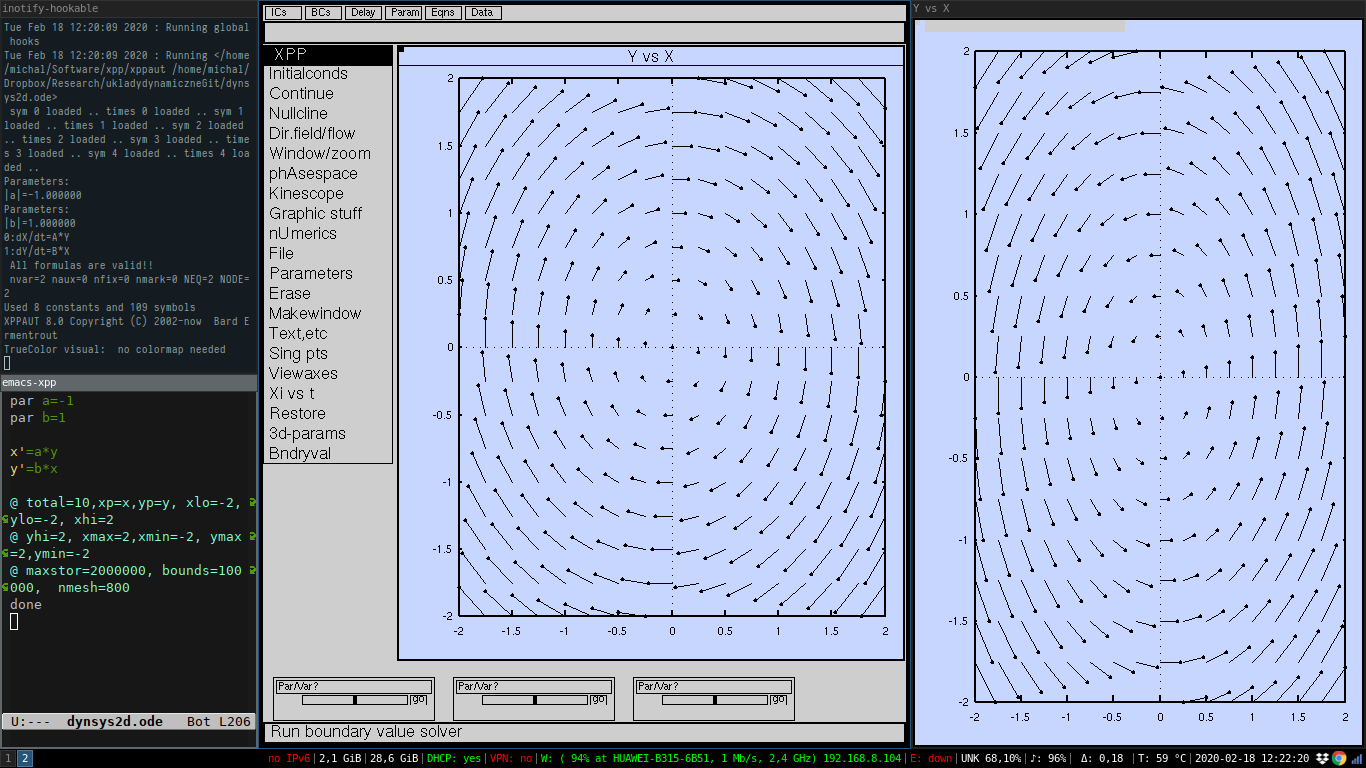Choose the Continue menu entry
The image size is (1366, 768).
328,94
